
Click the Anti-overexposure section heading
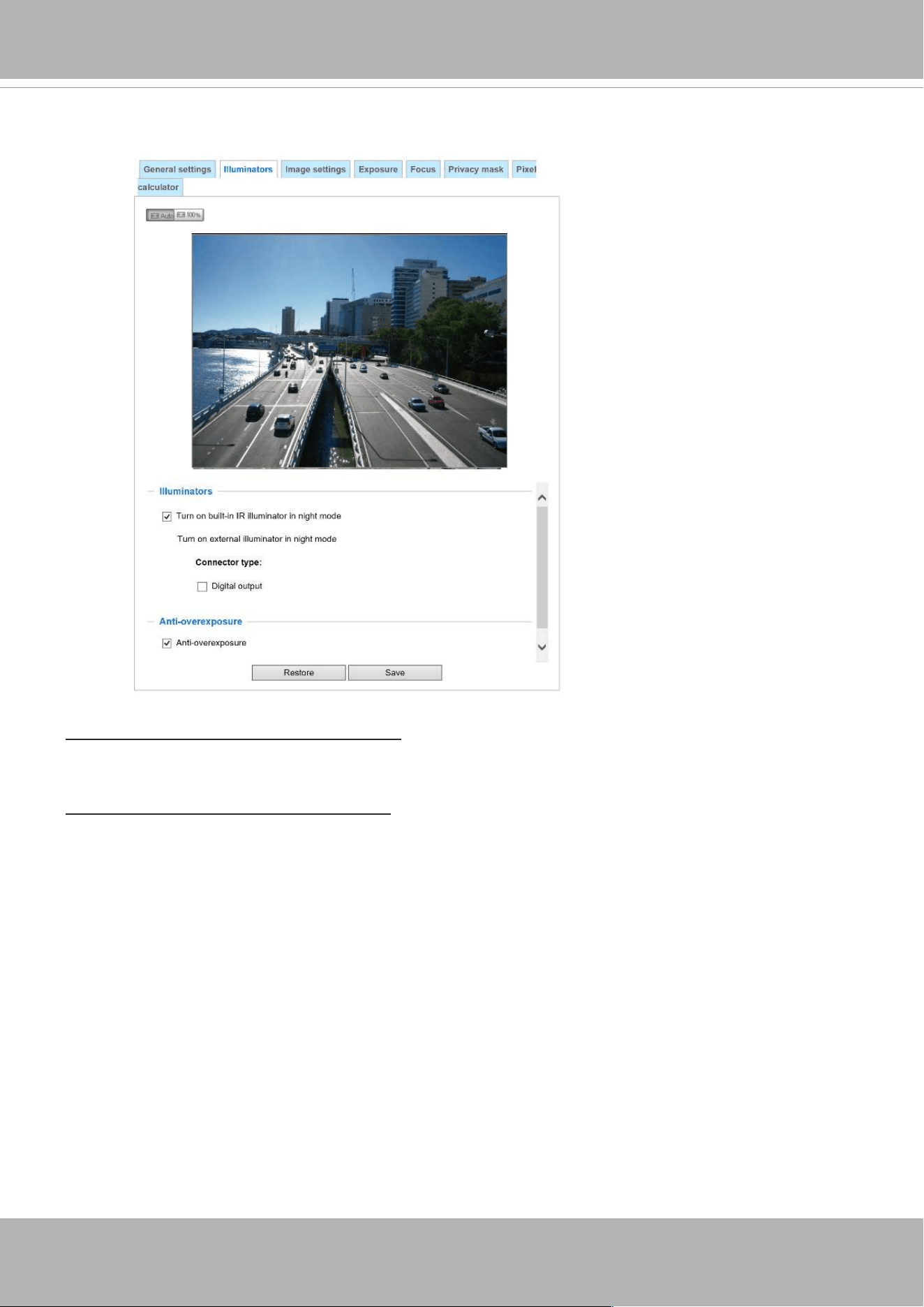pos(200,621)
